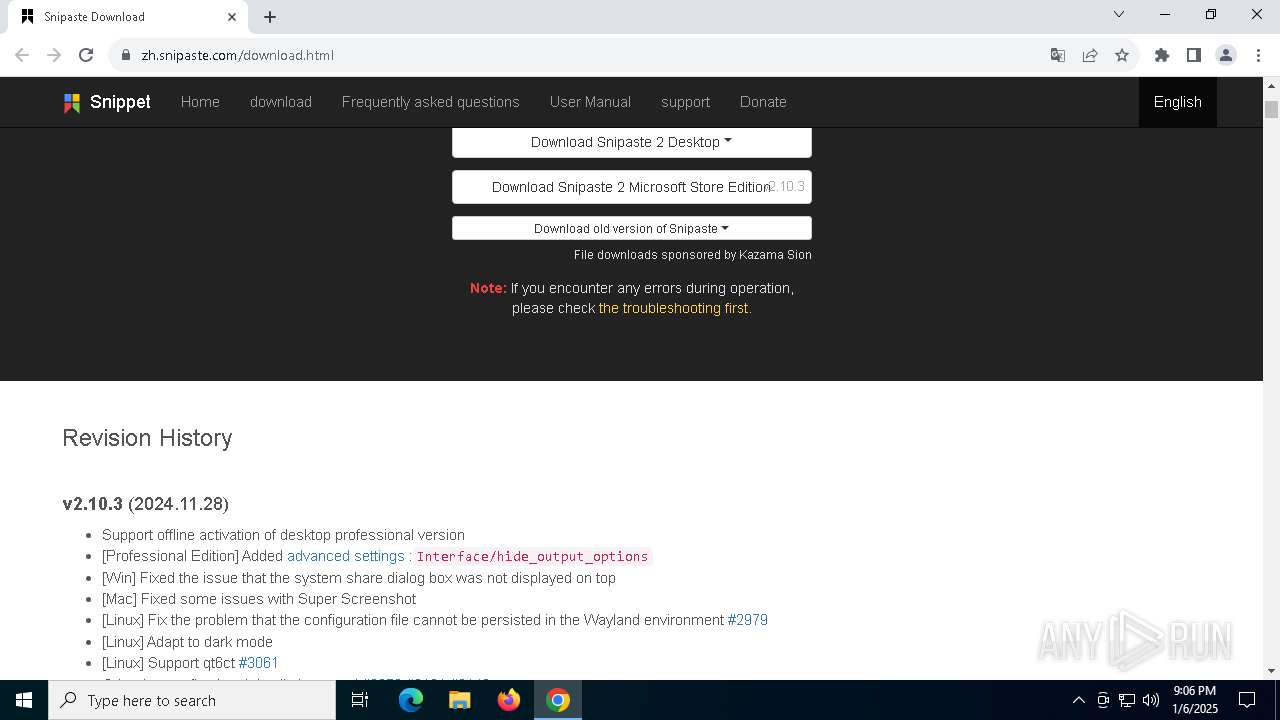
Task: Open the Google Translate page icon
Action: click(x=1058, y=55)
